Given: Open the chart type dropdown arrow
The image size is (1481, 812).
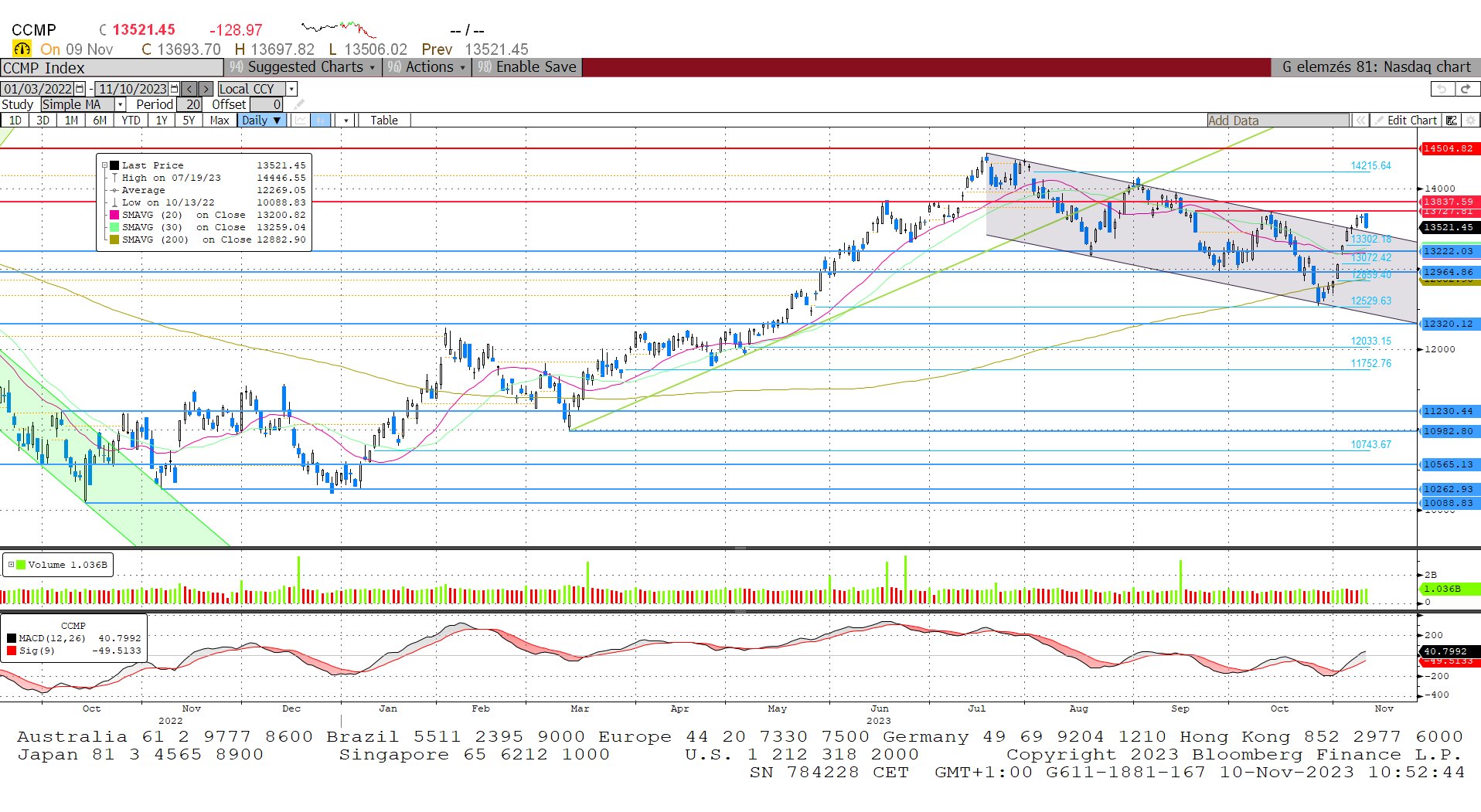Looking at the screenshot, I should coord(346,121).
